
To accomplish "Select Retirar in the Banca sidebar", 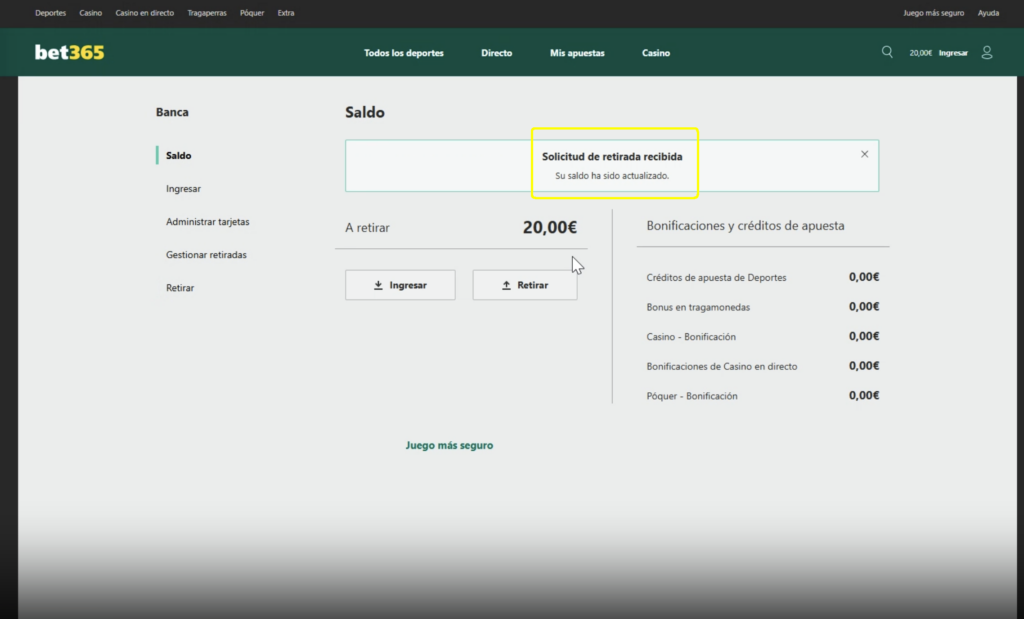I will click(180, 288).
